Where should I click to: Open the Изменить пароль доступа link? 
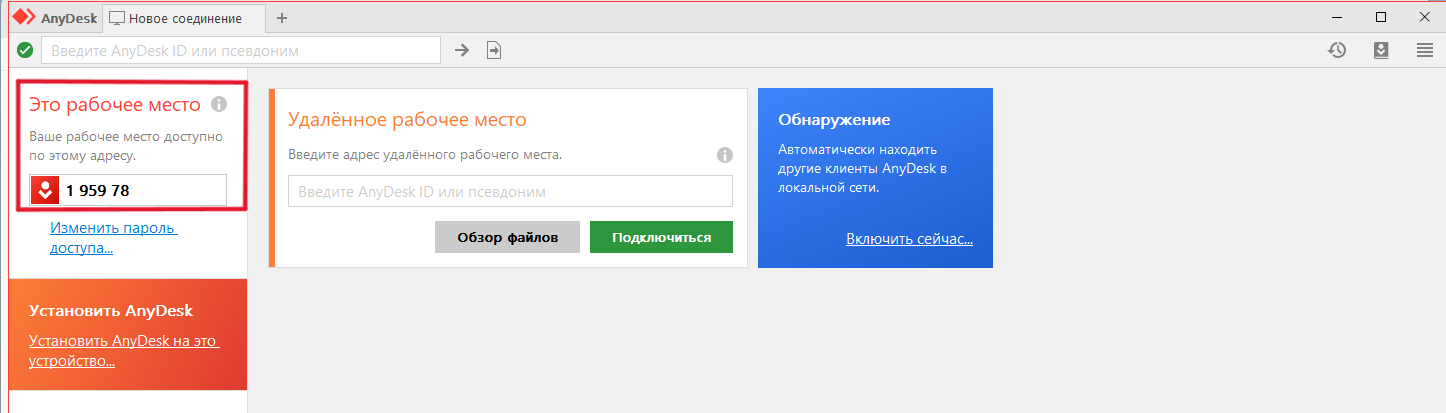113,238
